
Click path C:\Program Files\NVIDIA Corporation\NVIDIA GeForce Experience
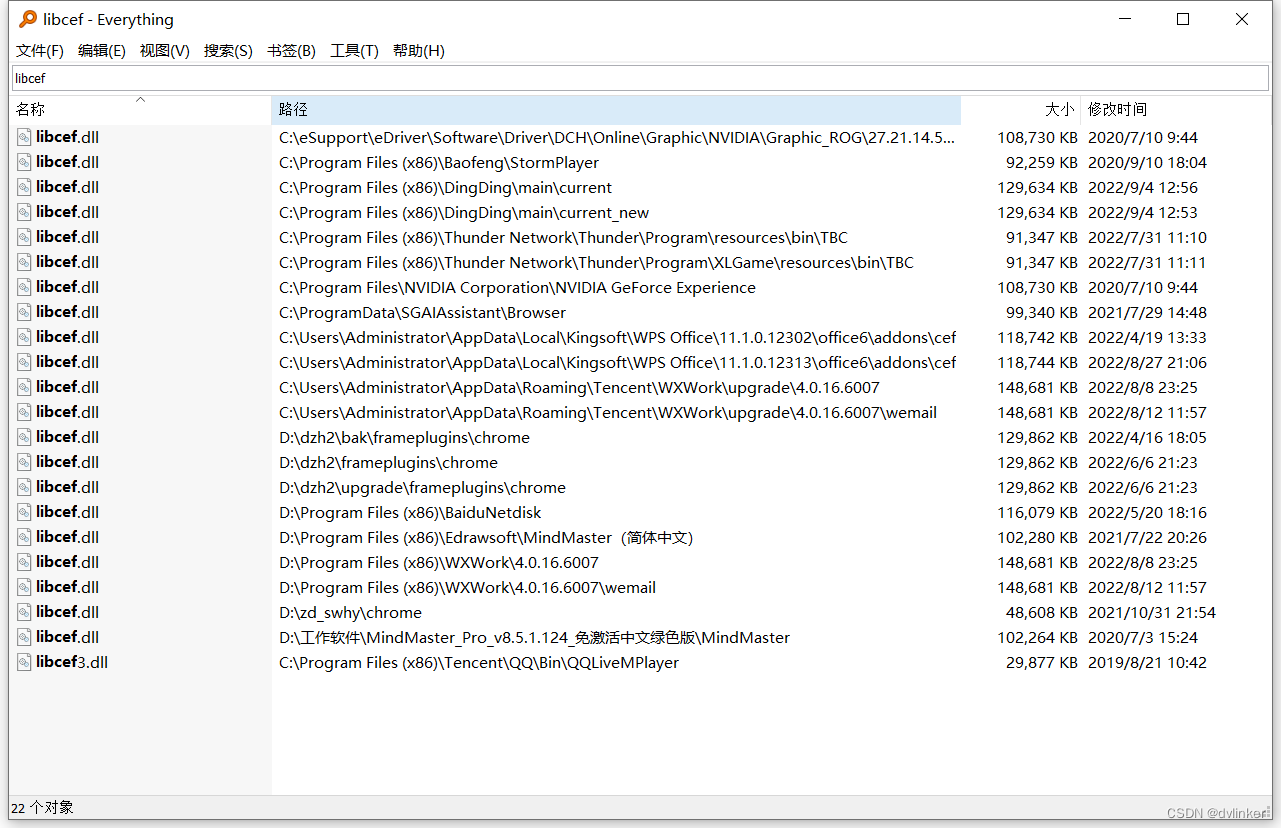pos(517,287)
